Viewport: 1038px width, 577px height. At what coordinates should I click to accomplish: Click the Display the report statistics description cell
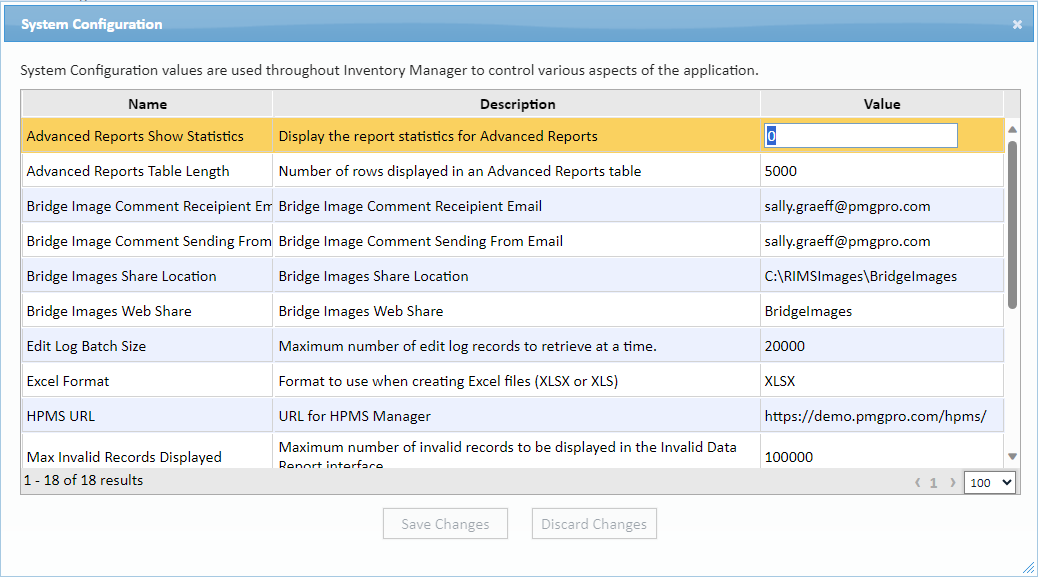tap(517, 136)
